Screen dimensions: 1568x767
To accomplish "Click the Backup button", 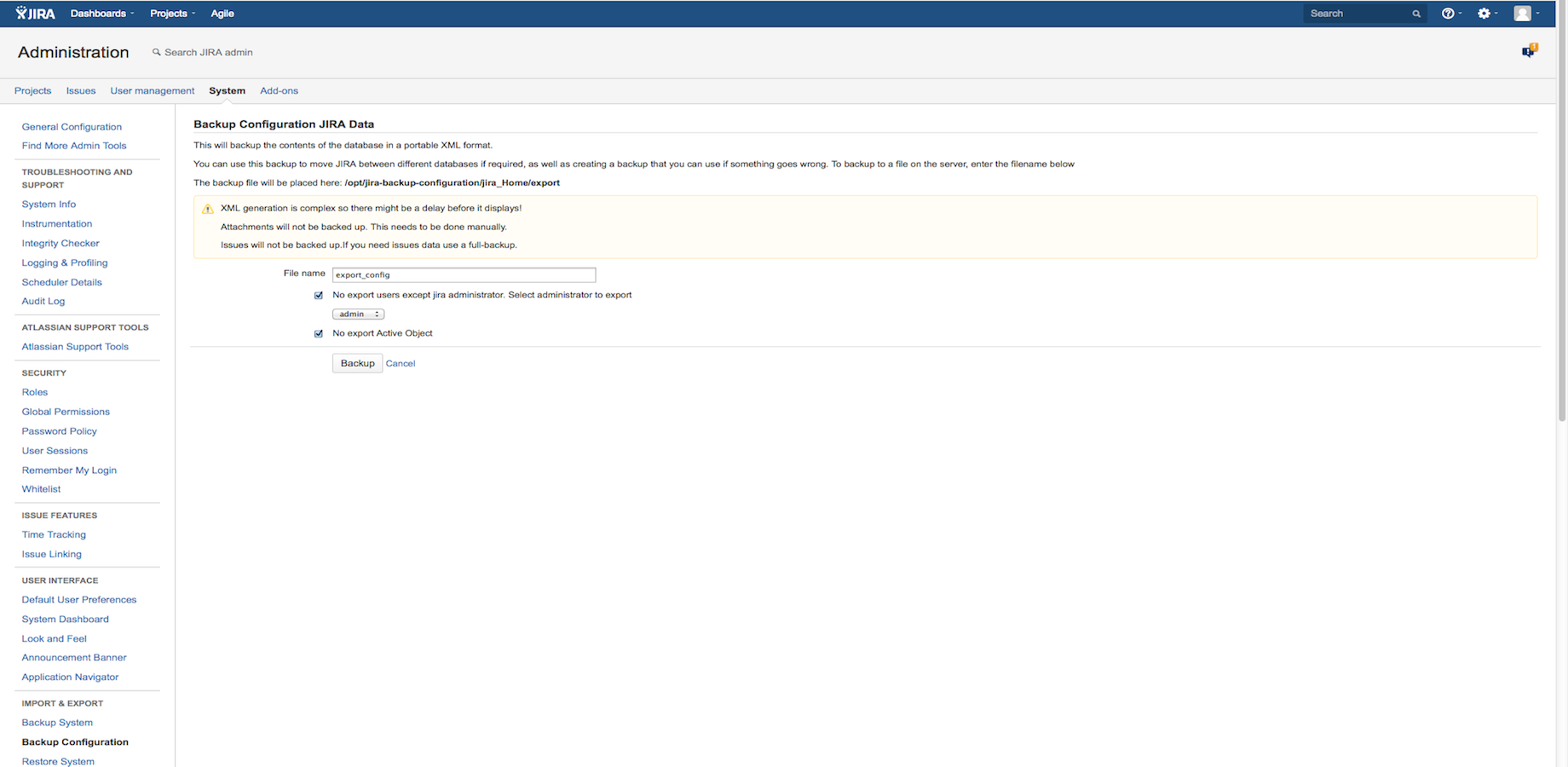I will pyautogui.click(x=357, y=363).
